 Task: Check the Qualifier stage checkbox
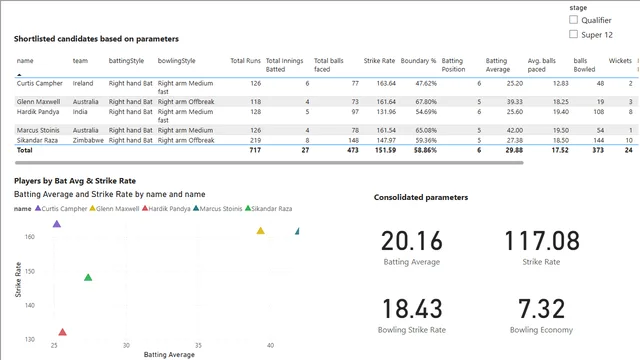click(573, 20)
